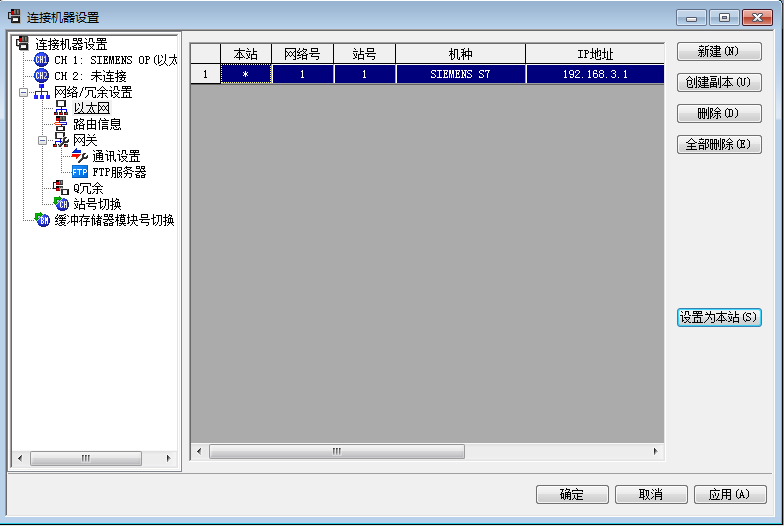The image size is (784, 526).
Task: Click the 网关 gateway icon
Action: pyautogui.click(x=61, y=140)
